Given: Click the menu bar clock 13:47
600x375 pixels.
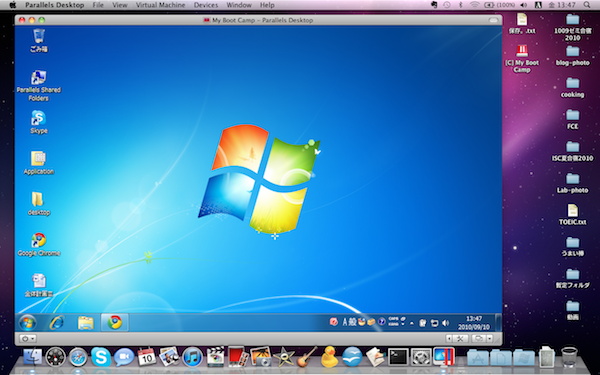Looking at the screenshot, I should point(562,5).
